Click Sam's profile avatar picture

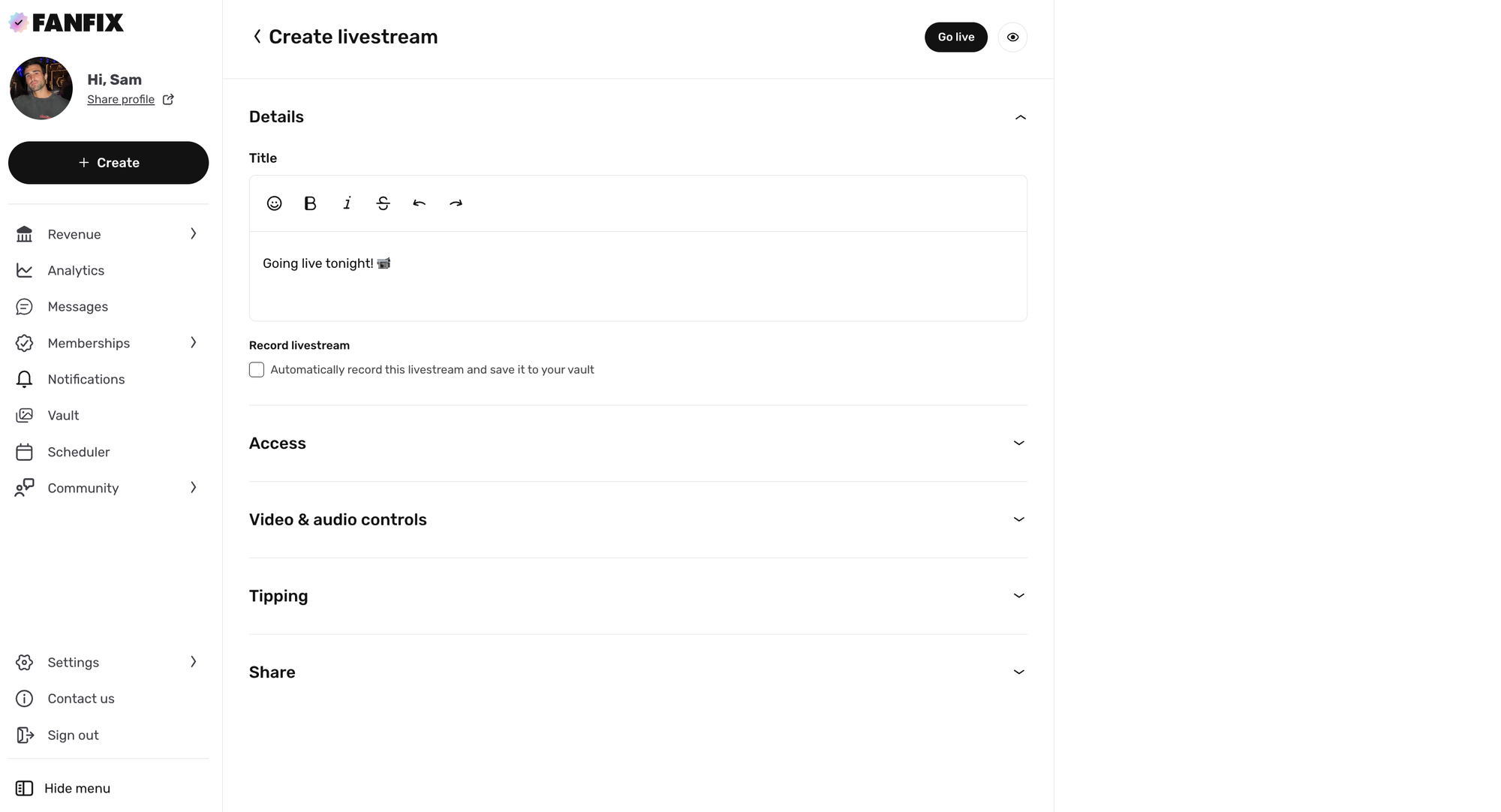(x=41, y=89)
